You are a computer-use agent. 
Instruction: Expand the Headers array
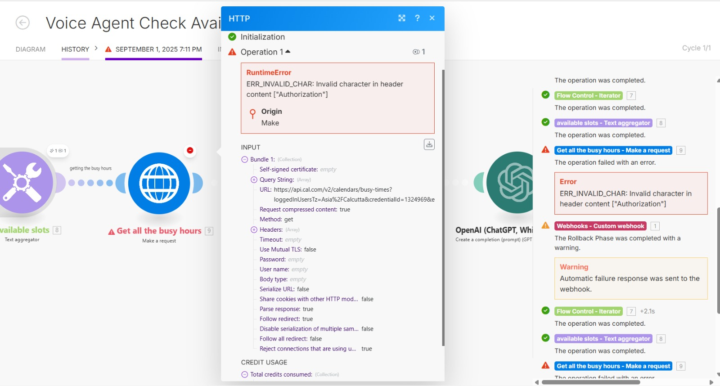coord(254,229)
